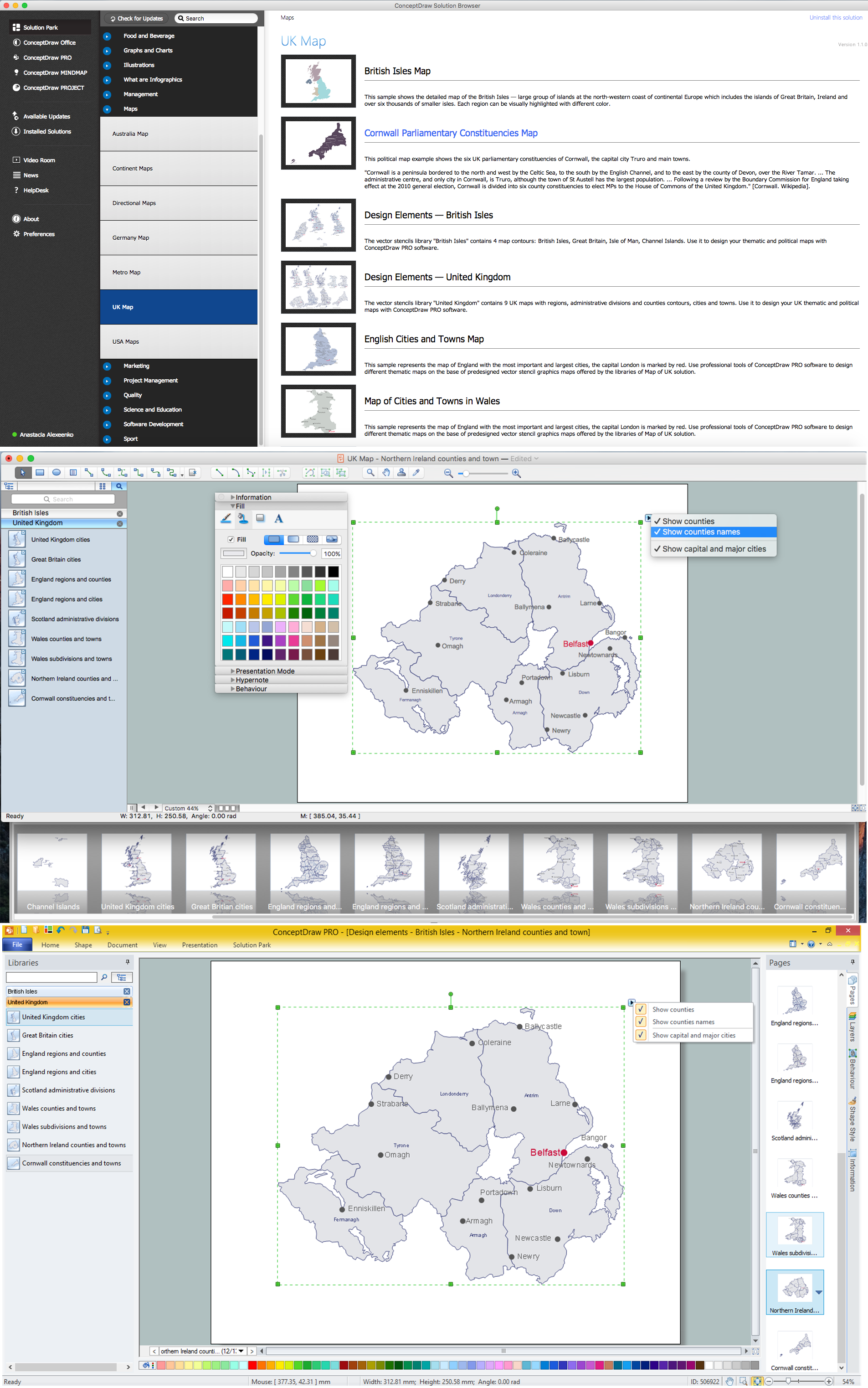Select the eyedropper tool
The image size is (868, 1388).
(x=417, y=473)
